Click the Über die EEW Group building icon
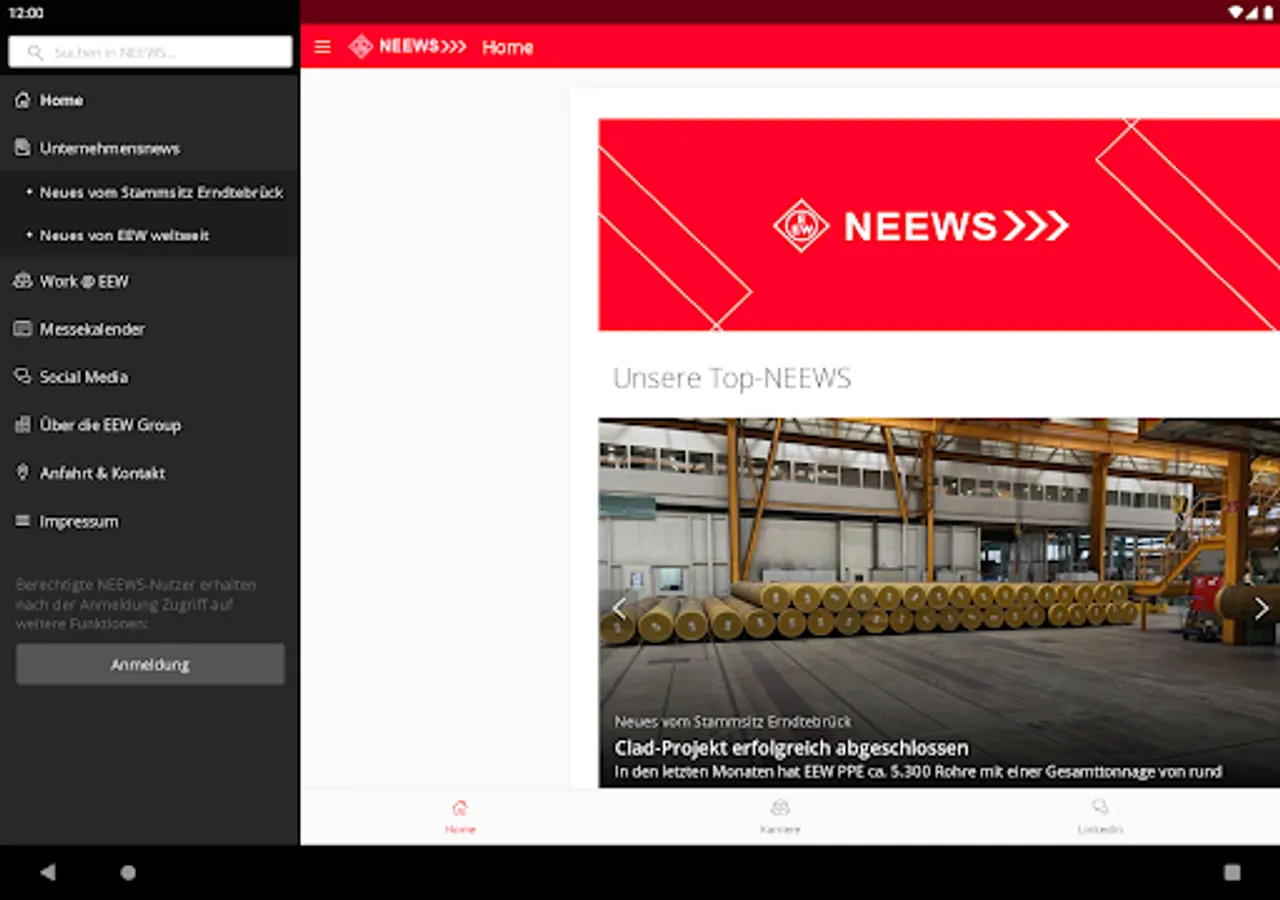Image resolution: width=1280 pixels, height=900 pixels. [23, 425]
